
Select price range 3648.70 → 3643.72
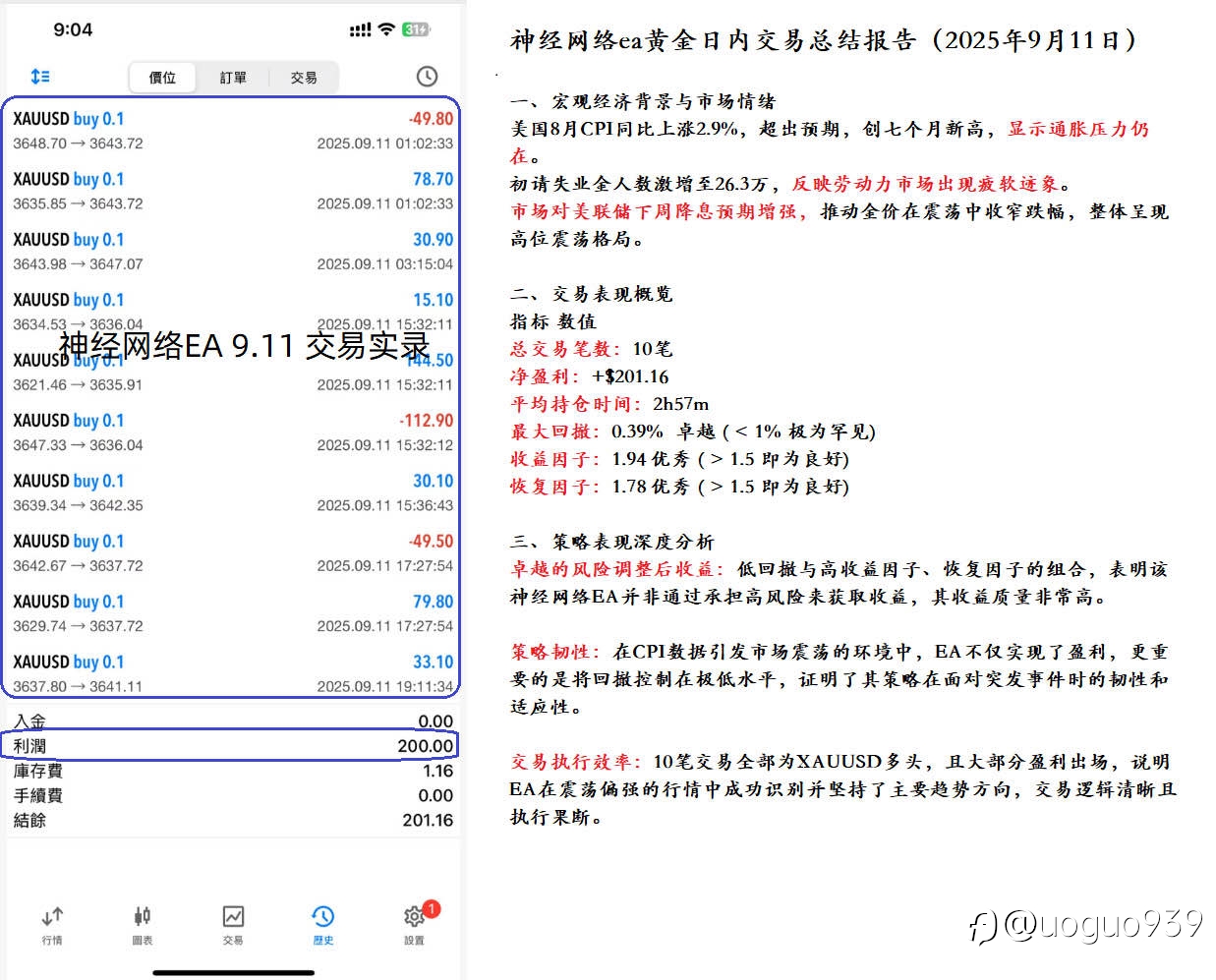(78, 144)
